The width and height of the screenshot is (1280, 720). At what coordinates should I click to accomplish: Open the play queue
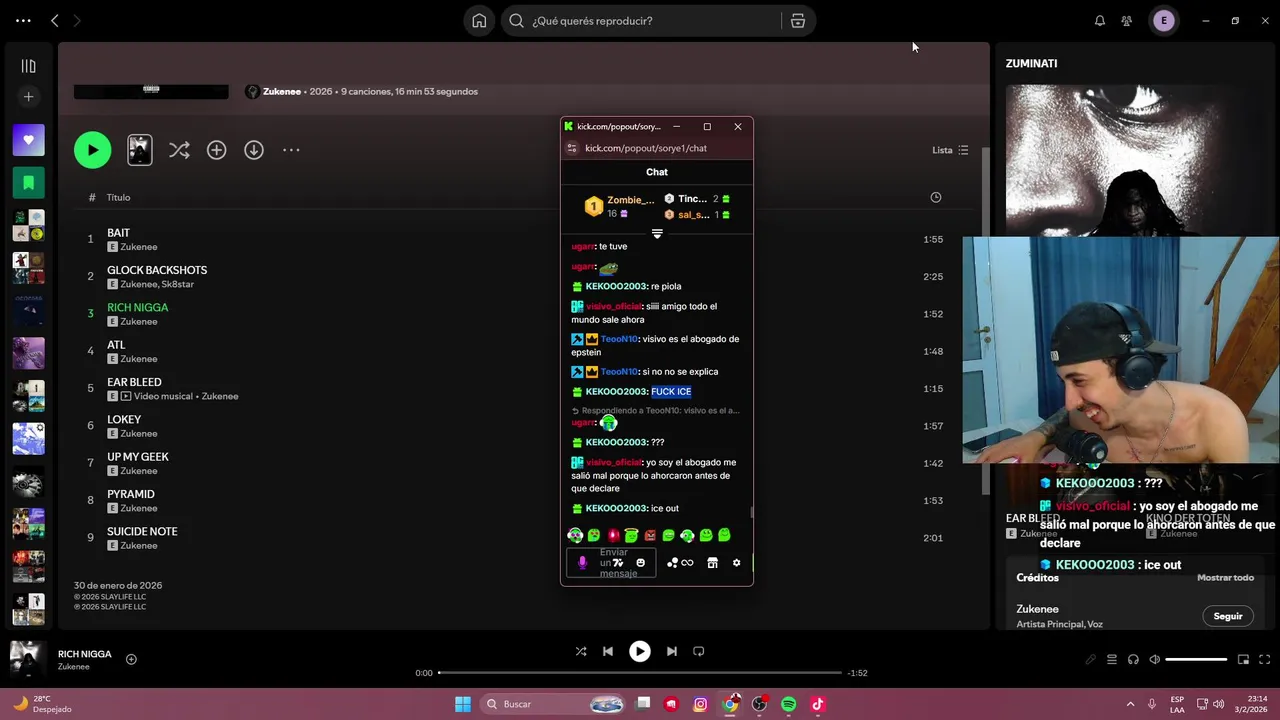click(x=1112, y=660)
